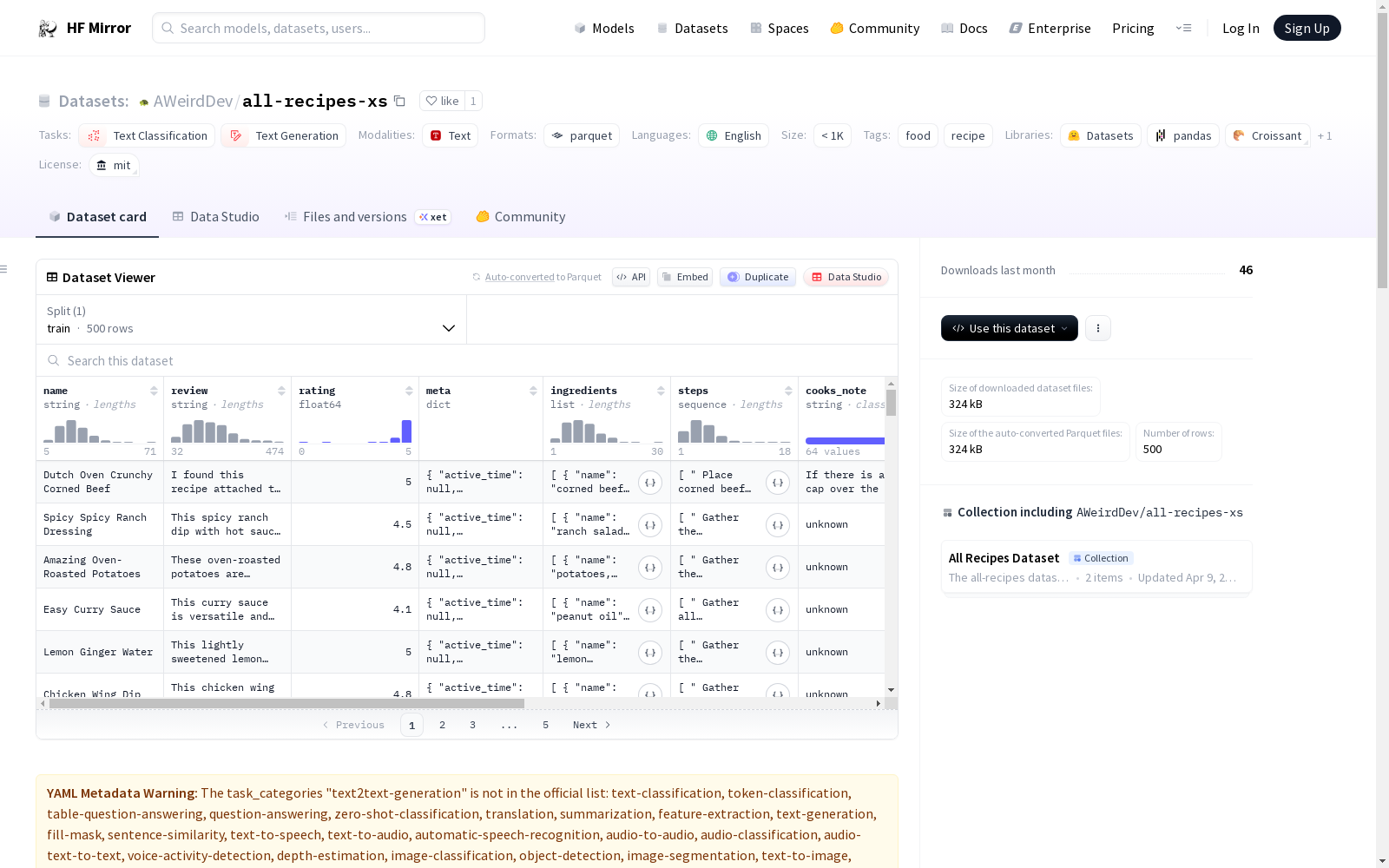Click the name lengths histogram
The height and width of the screenshot is (868, 1389).
click(x=100, y=431)
